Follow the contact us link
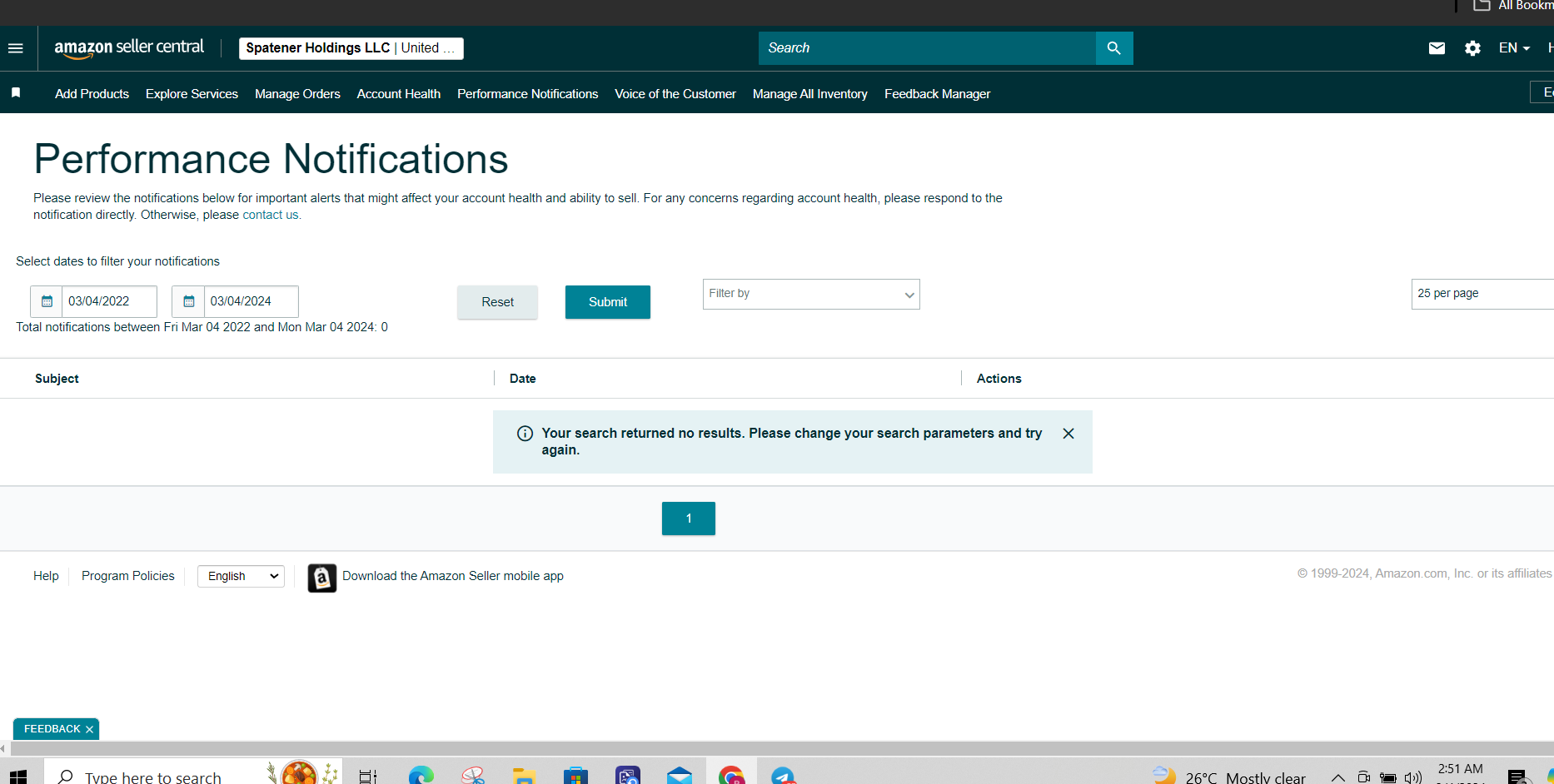The width and height of the screenshot is (1554, 784). click(x=271, y=215)
